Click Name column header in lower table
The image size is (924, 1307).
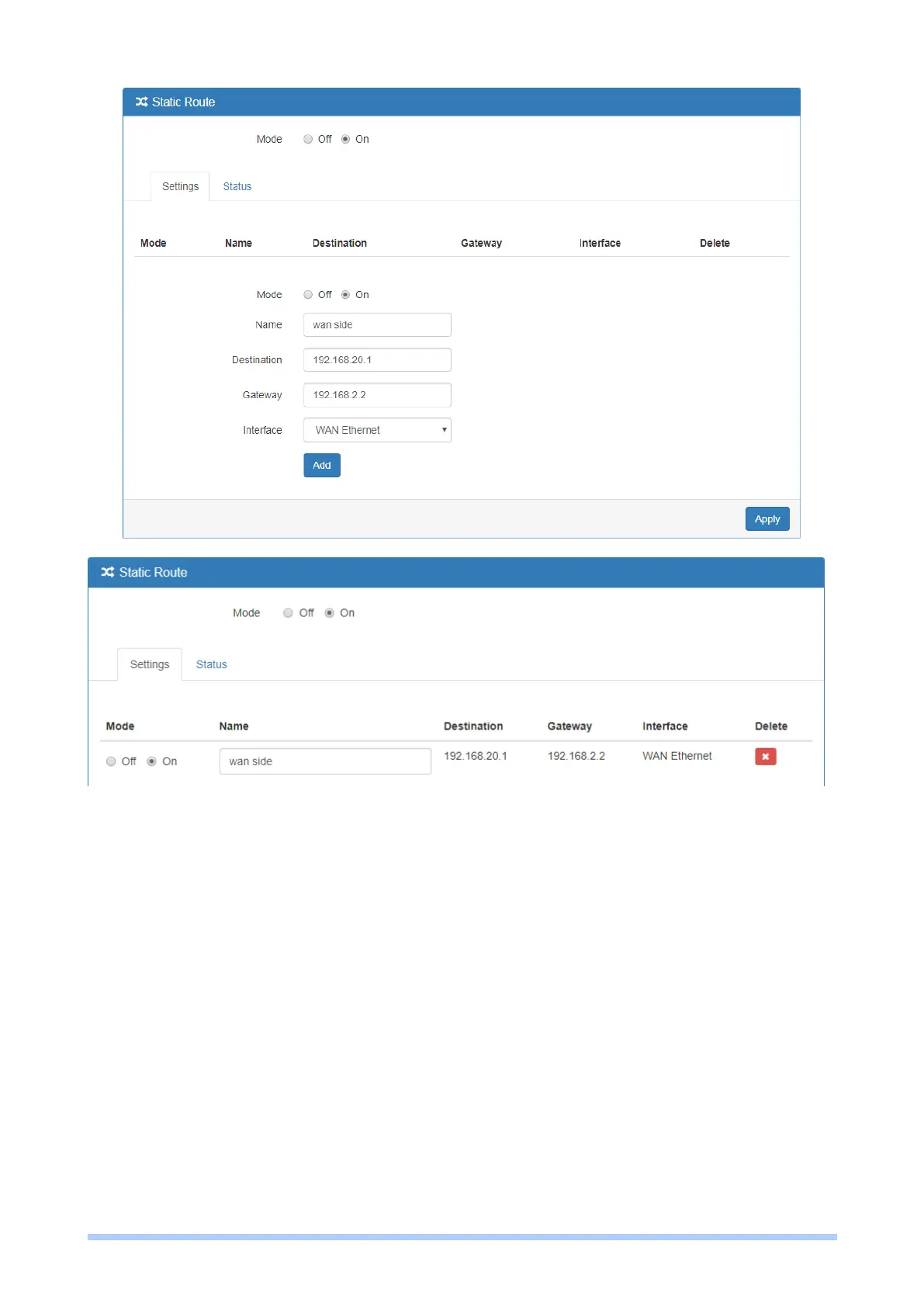234,726
